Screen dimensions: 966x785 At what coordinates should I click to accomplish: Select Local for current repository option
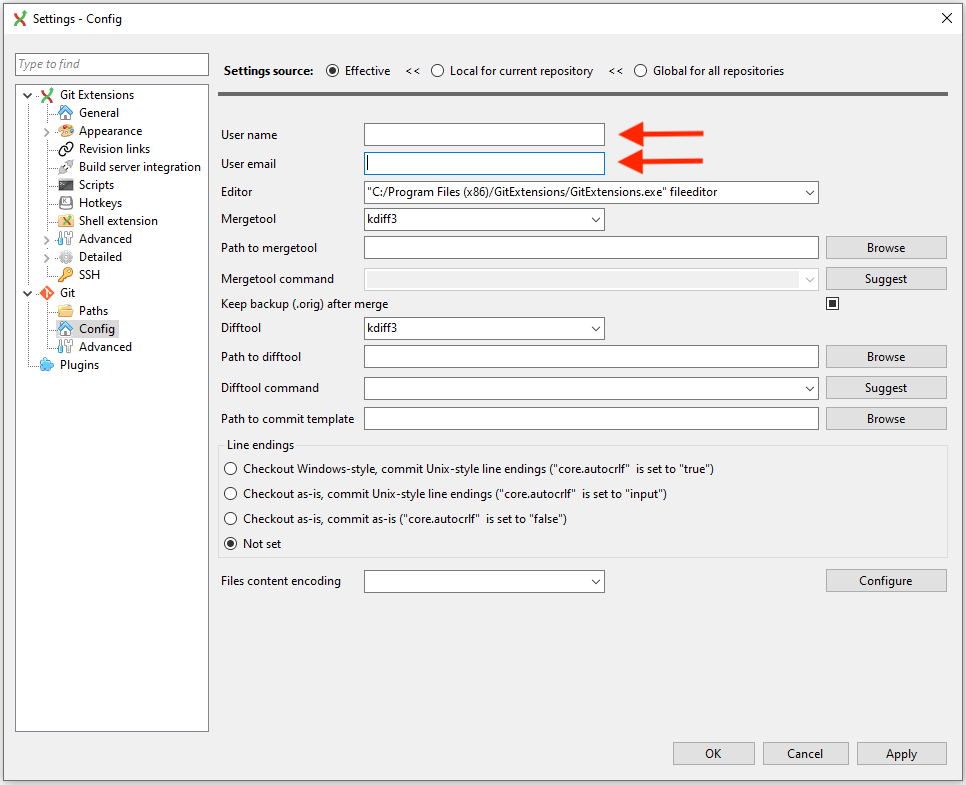pyautogui.click(x=438, y=71)
